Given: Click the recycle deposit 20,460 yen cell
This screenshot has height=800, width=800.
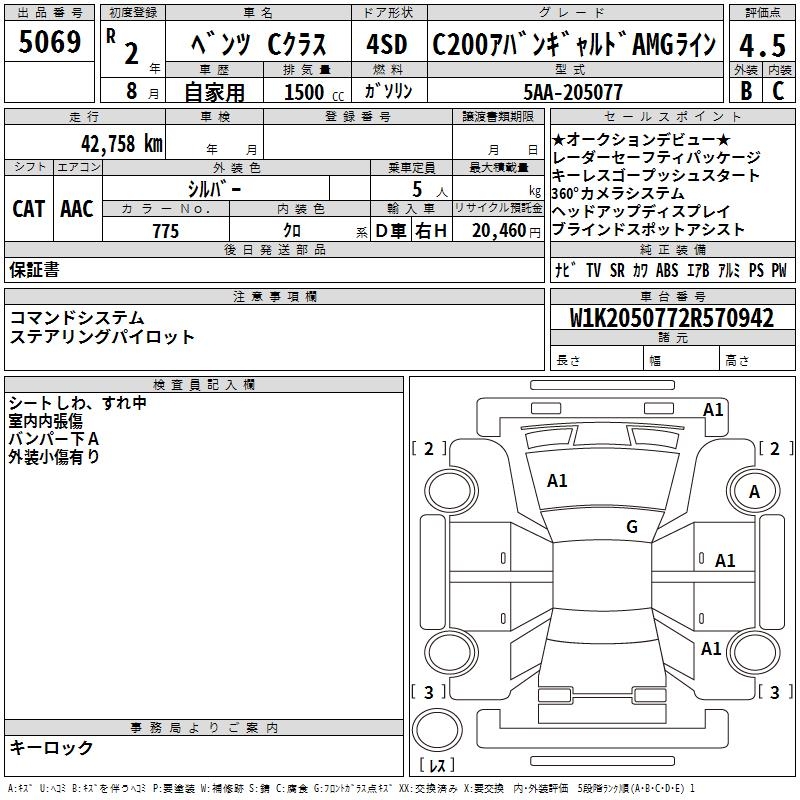Looking at the screenshot, I should tap(498, 230).
